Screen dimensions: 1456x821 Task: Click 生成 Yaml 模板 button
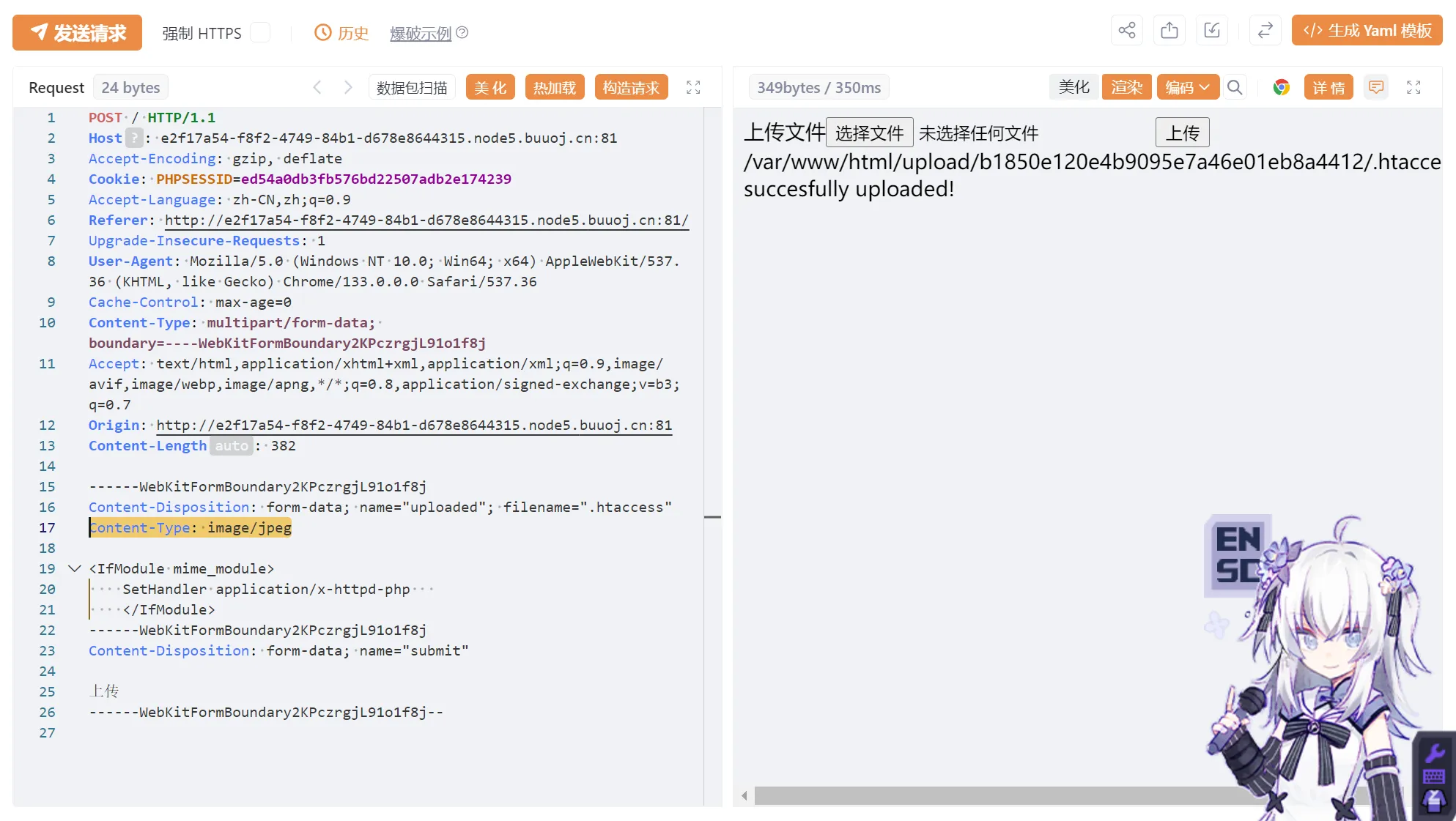(x=1367, y=31)
